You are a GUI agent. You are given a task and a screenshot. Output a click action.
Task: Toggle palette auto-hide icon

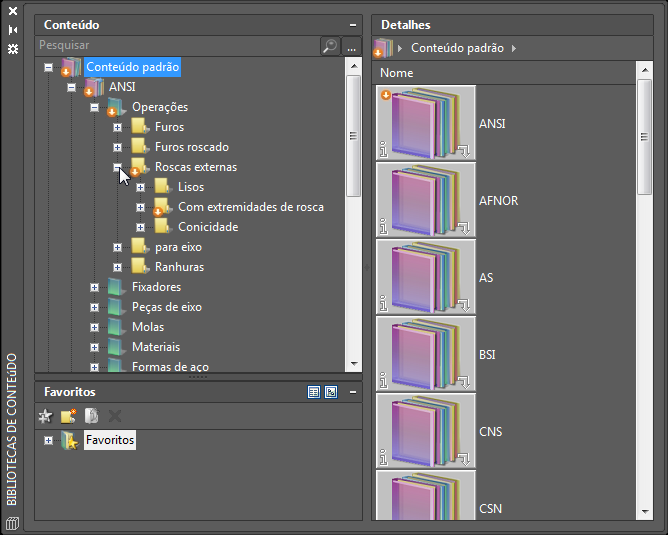point(13,30)
